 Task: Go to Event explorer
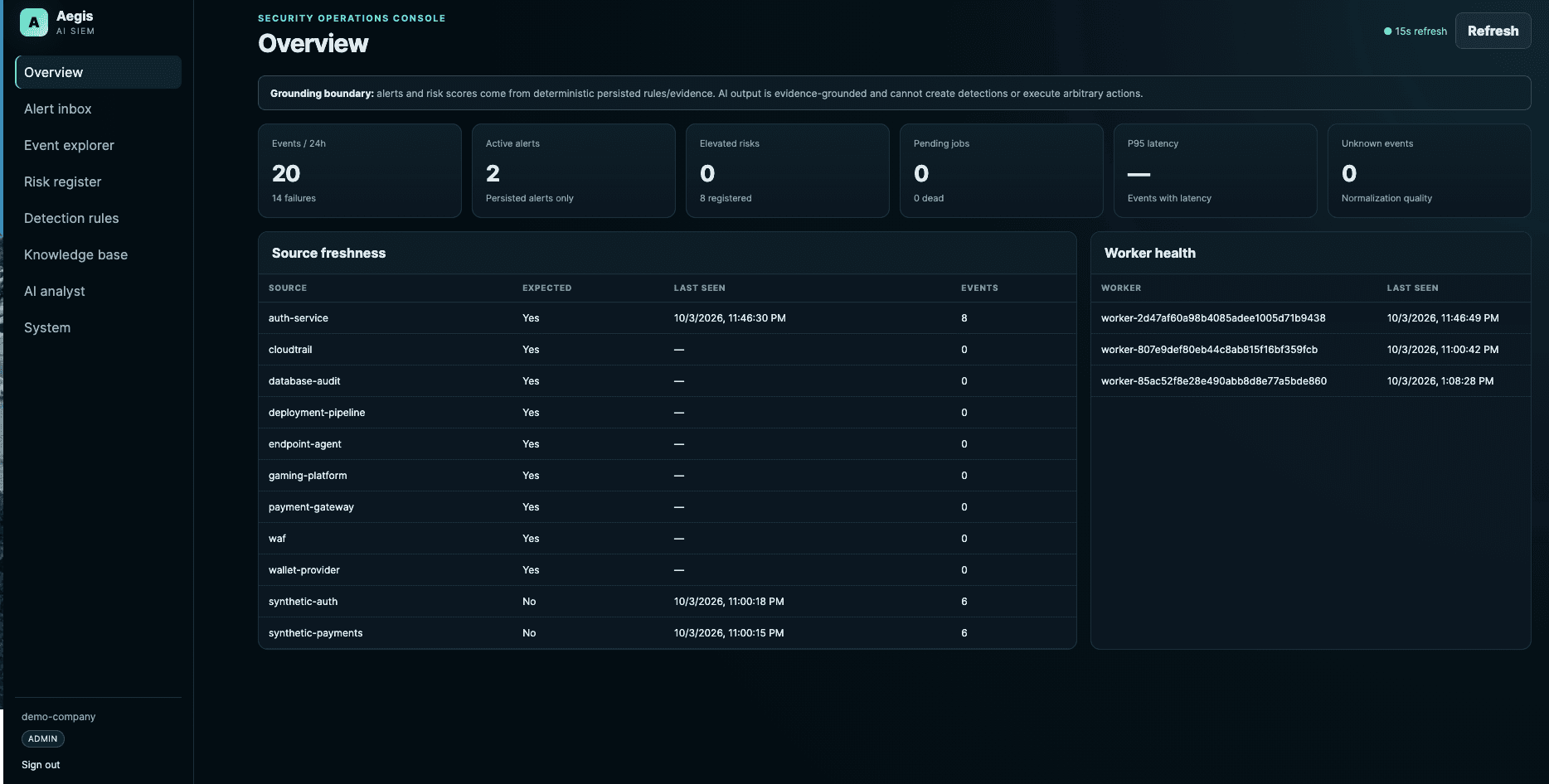click(98, 145)
